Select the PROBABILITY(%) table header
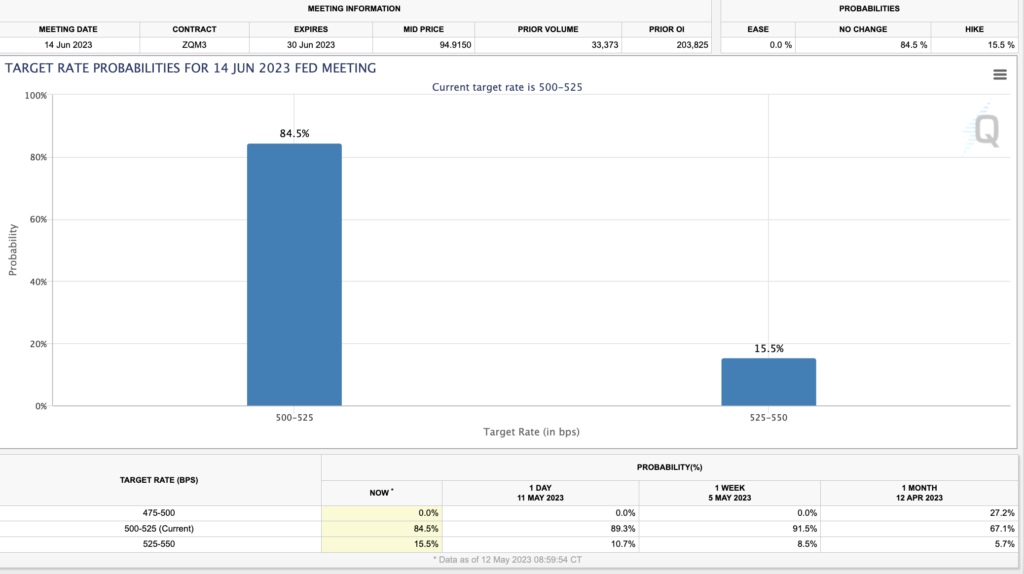Image resolution: width=1024 pixels, height=574 pixels. point(669,468)
